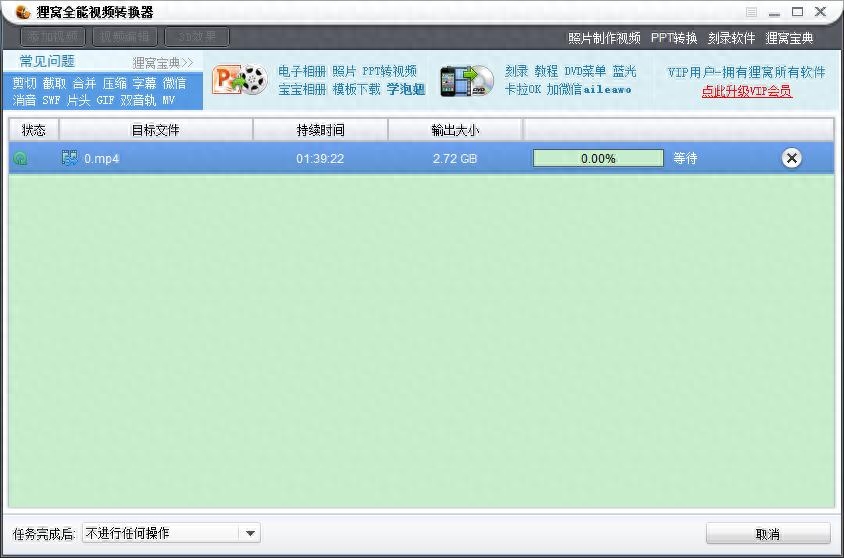
Task: Open the 截取 help link
Action: (54, 83)
